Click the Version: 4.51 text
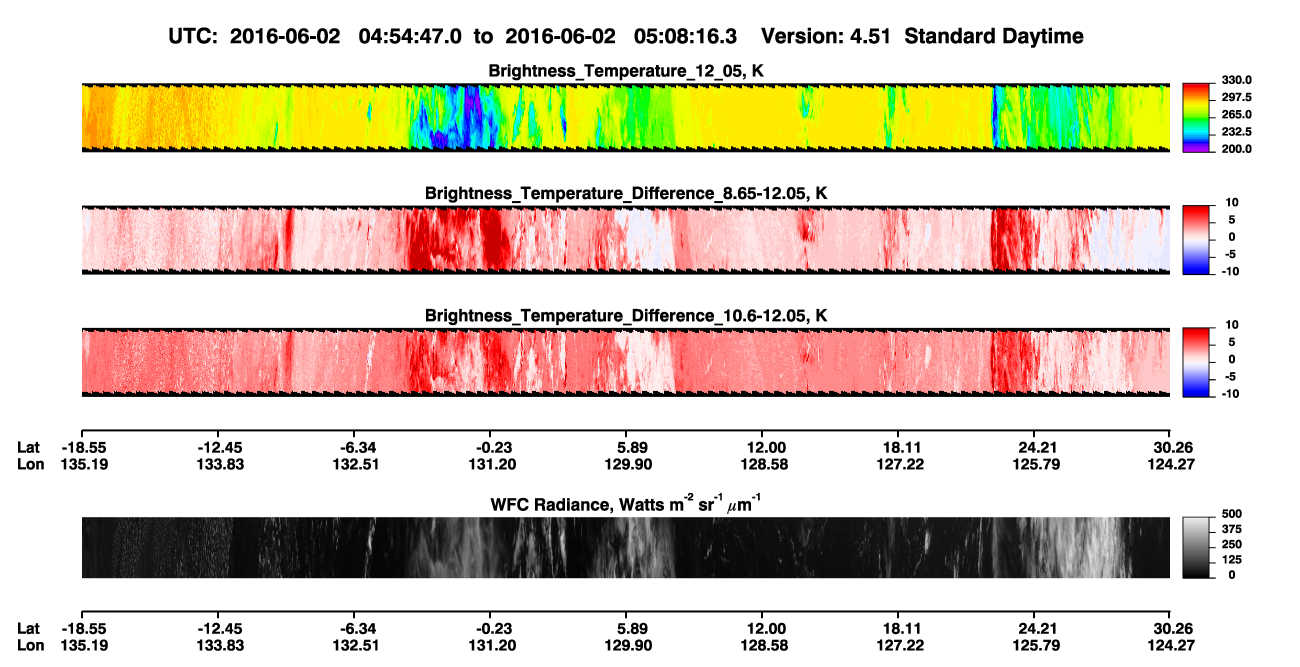This screenshot has width=1300, height=667. [825, 36]
